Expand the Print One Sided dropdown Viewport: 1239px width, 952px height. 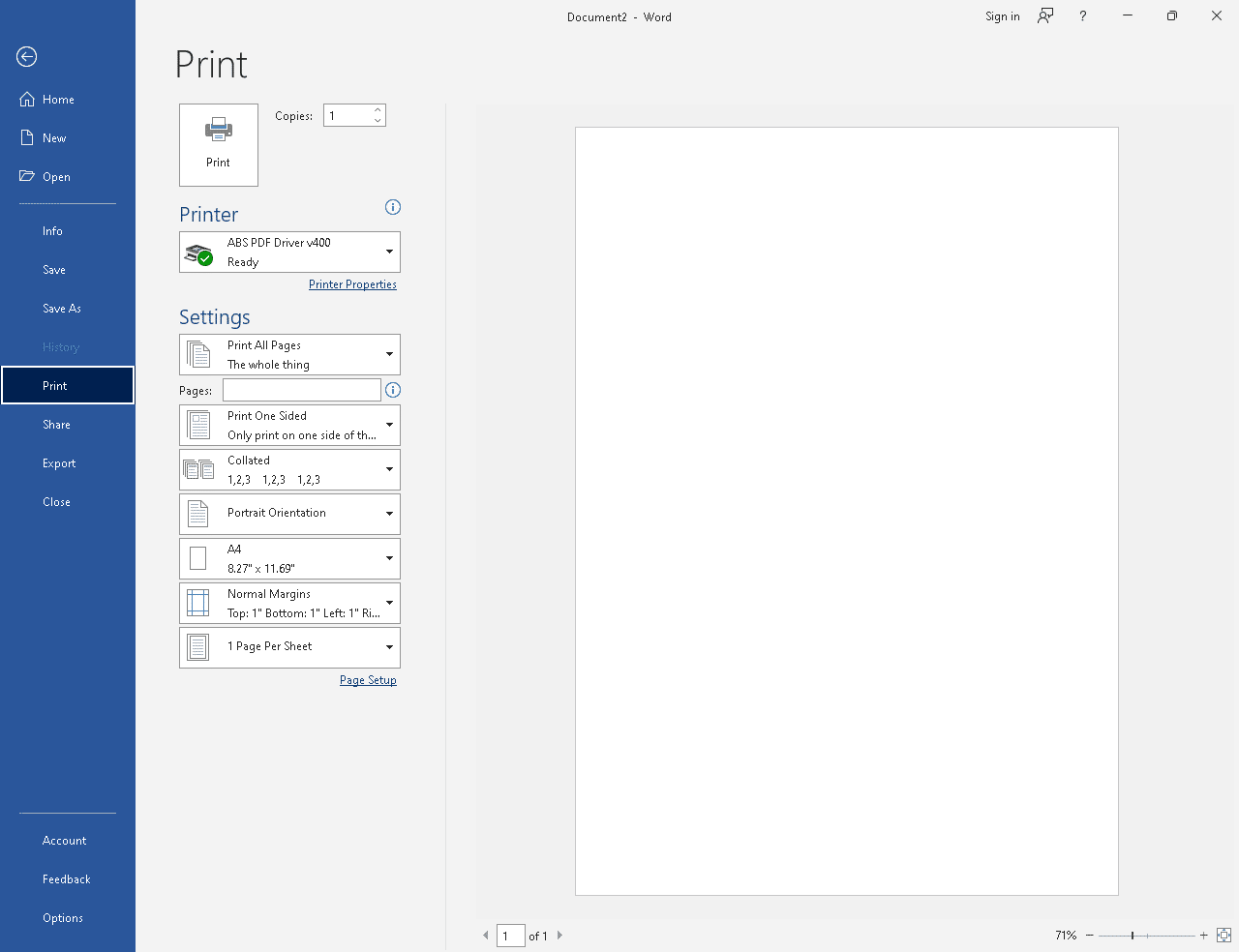289,426
